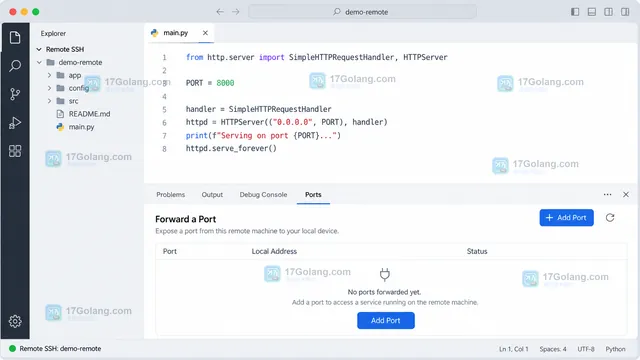
Task: Go forward with the right arrow
Action: click(236, 12)
